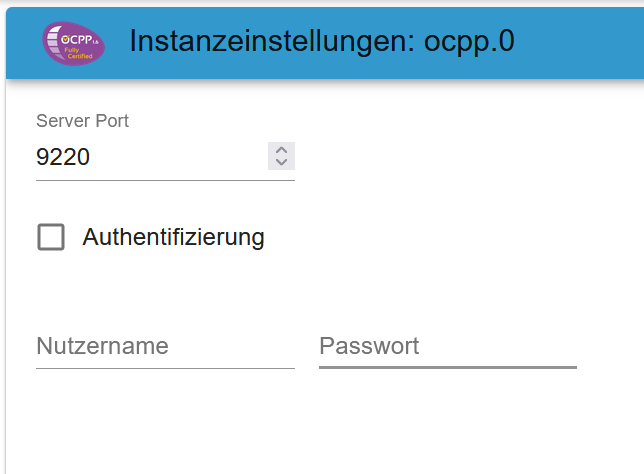Click the white OCPP lettering in the badge
Screen dimensions: 644x474
pos(76,39)
